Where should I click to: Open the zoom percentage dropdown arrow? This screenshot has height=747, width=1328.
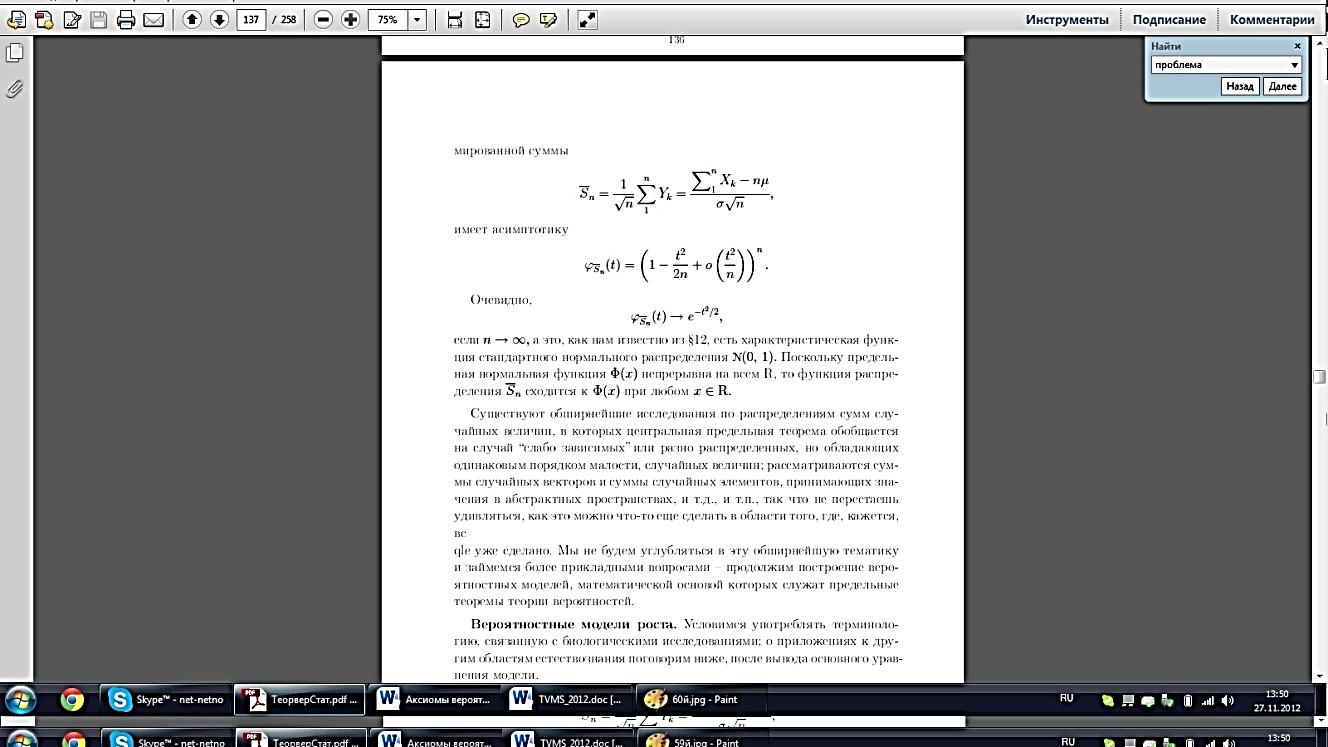click(417, 19)
